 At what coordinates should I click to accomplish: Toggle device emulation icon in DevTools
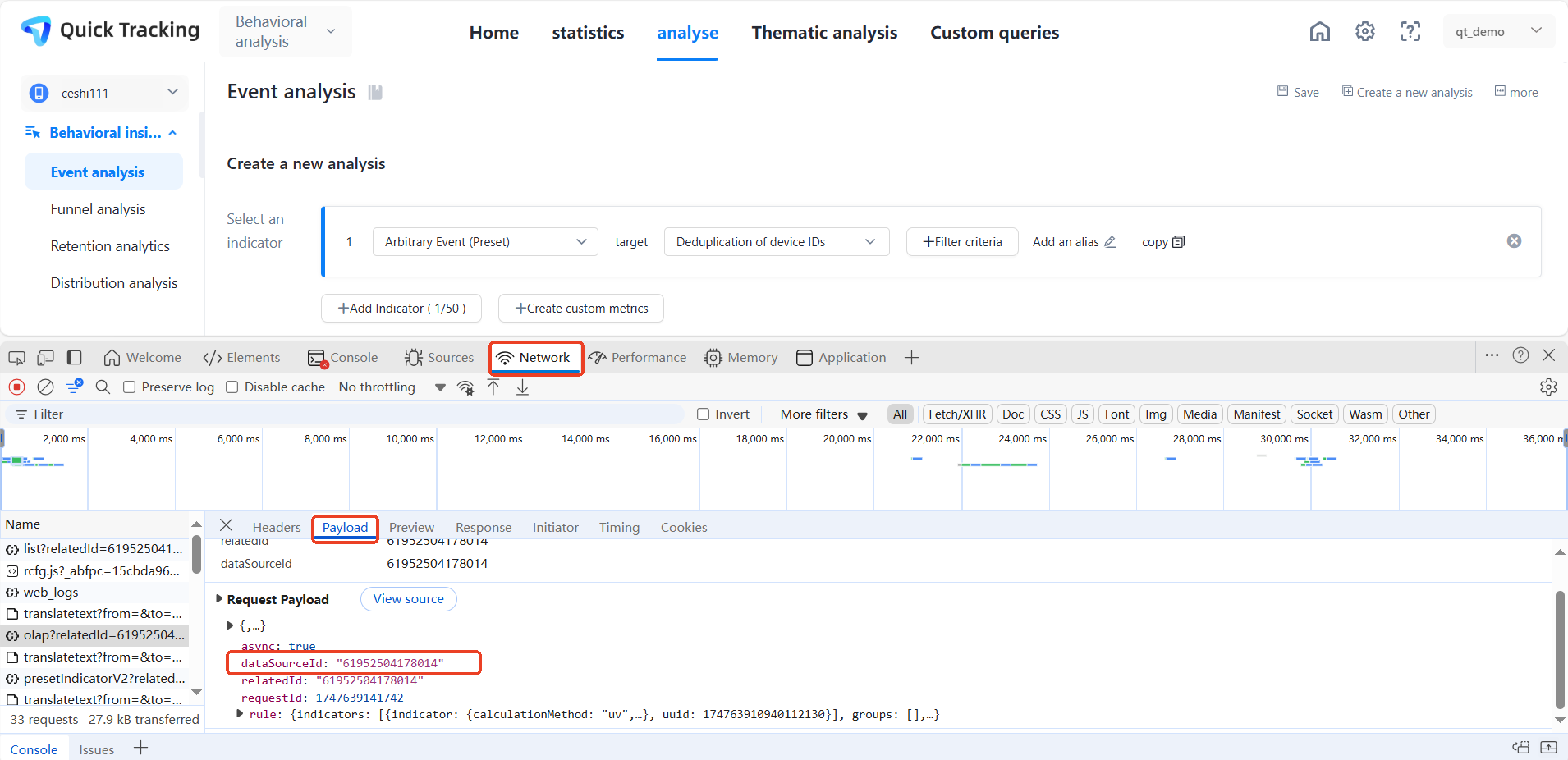pos(46,358)
